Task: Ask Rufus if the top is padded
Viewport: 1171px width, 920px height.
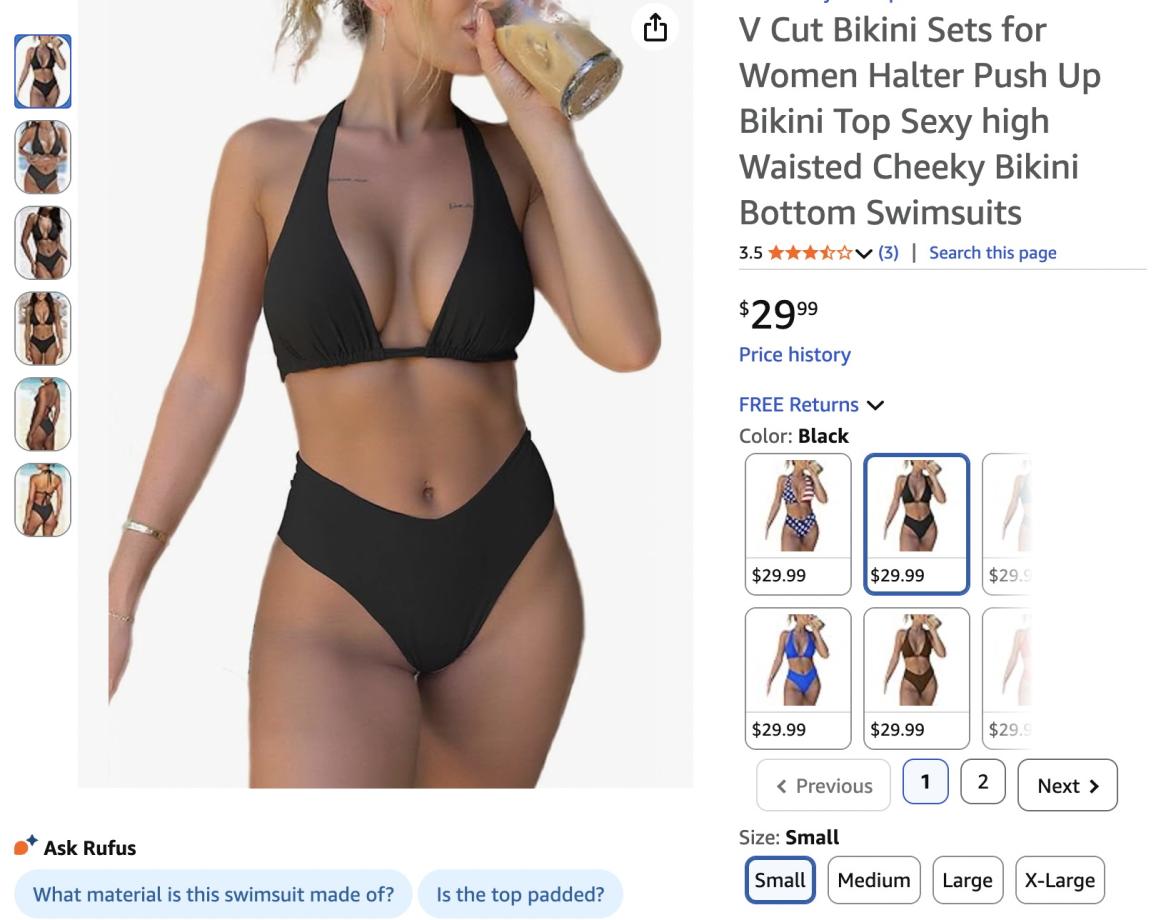Action: [520, 894]
